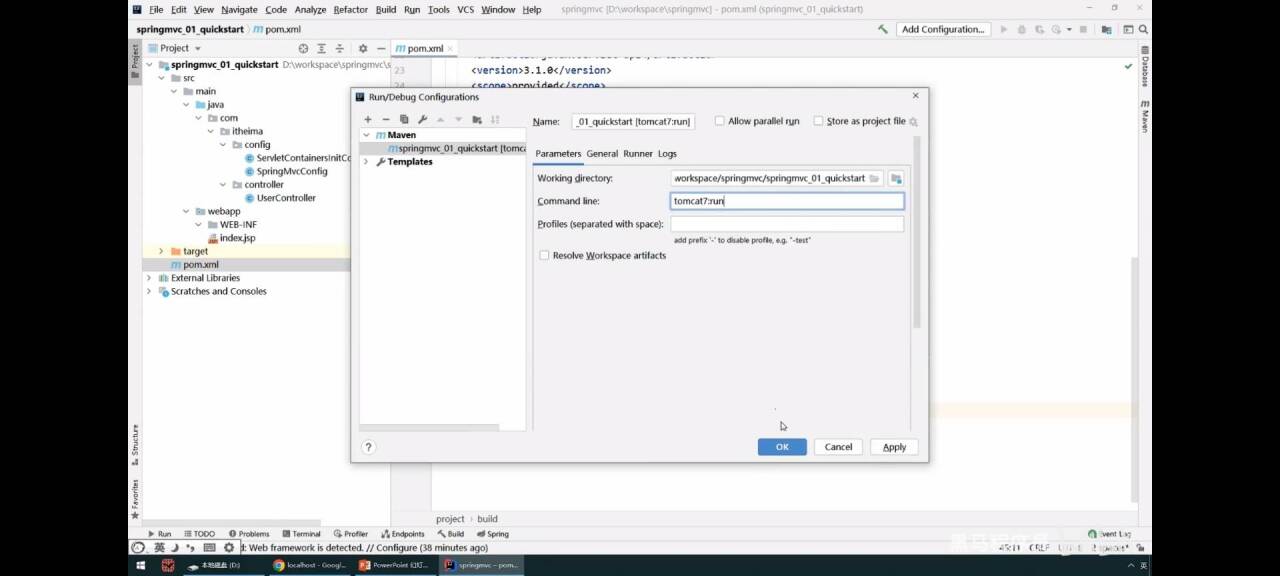
Task: Add a new configuration with the plus icon
Action: [368, 119]
